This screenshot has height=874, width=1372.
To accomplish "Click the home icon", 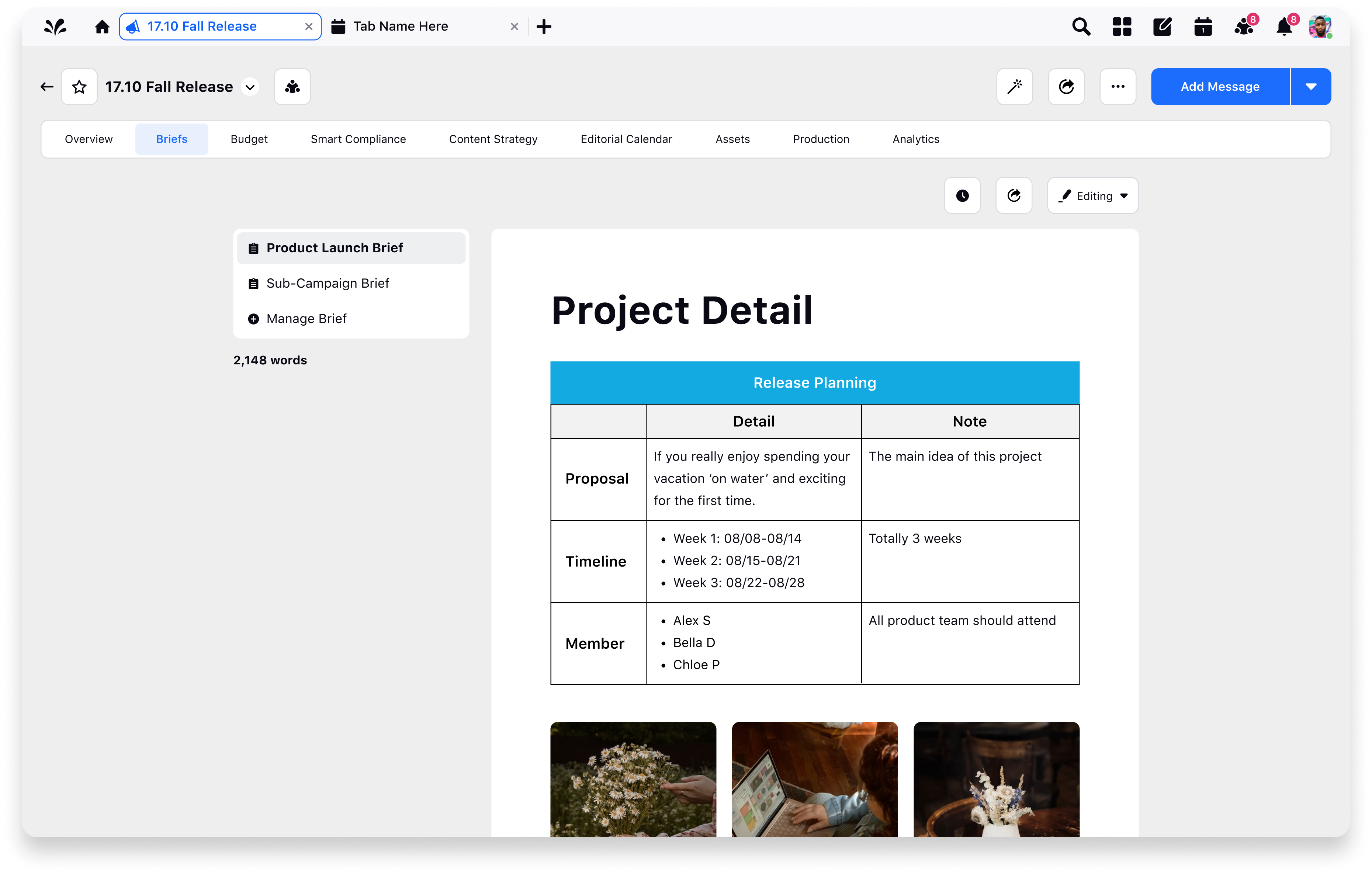I will pos(102,27).
